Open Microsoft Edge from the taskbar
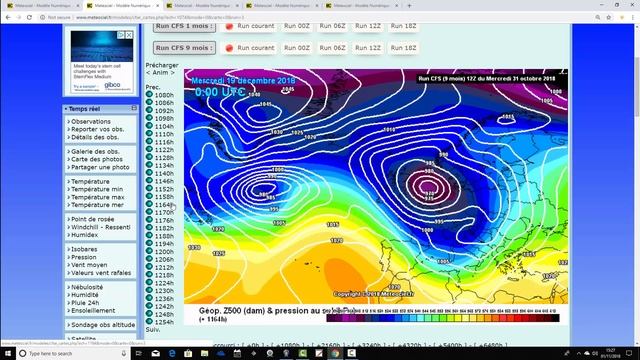This screenshot has width=640, height=360. (172, 353)
